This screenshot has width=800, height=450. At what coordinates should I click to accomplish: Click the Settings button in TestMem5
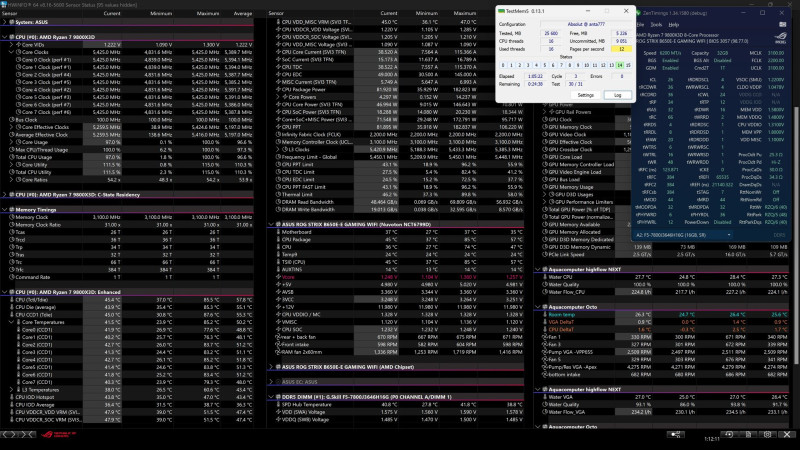point(585,95)
